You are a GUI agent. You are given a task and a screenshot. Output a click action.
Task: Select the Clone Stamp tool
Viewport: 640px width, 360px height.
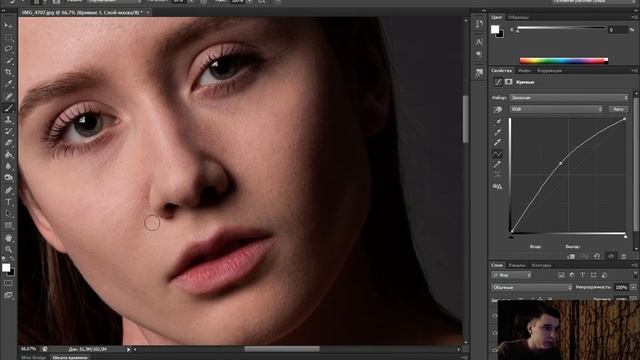[x=8, y=120]
